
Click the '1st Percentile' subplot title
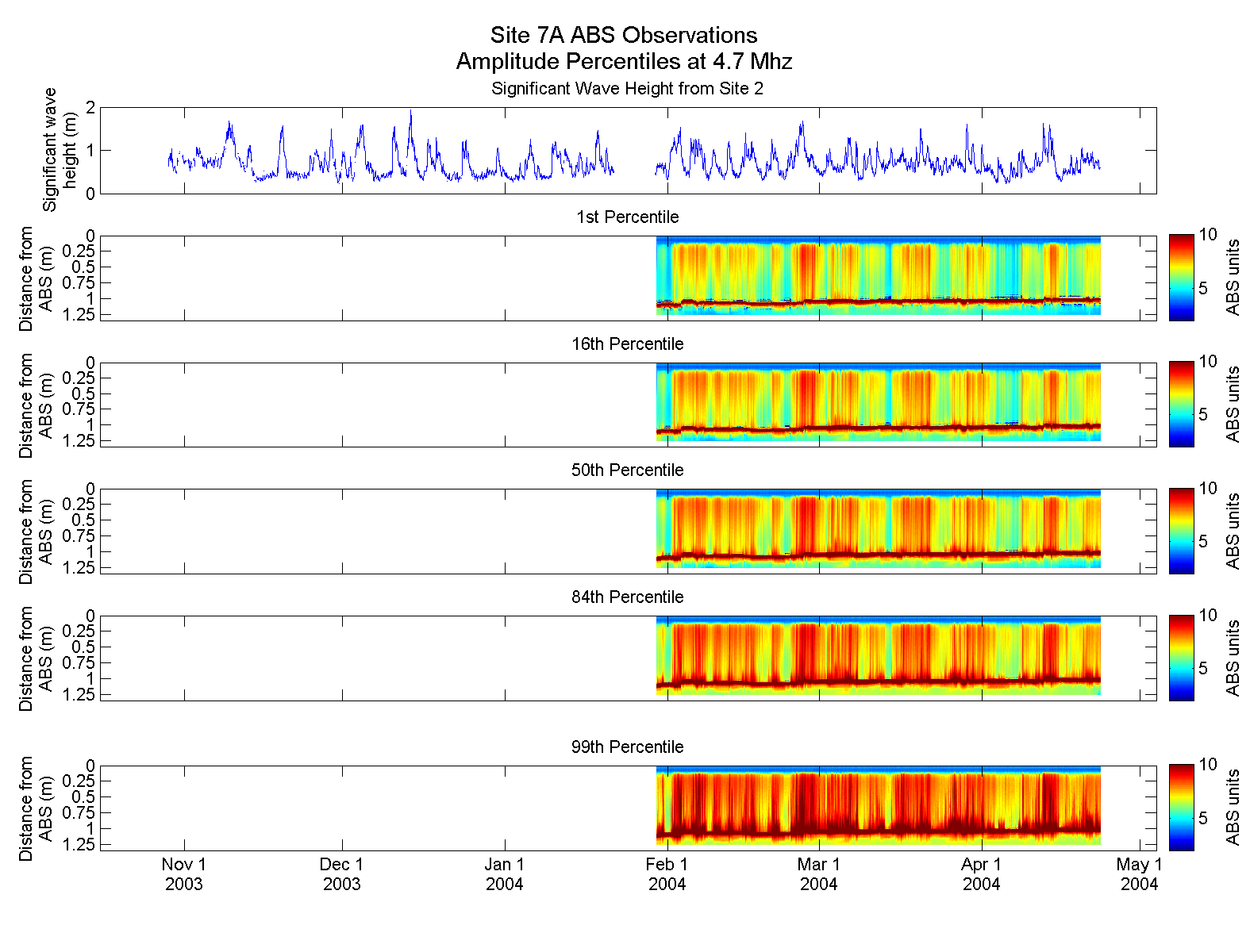click(x=628, y=217)
